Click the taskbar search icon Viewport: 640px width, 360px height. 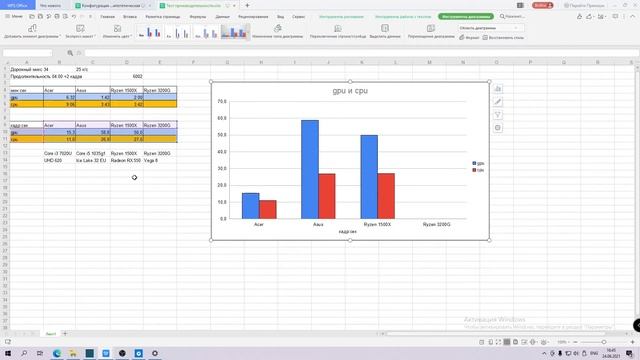[24, 353]
